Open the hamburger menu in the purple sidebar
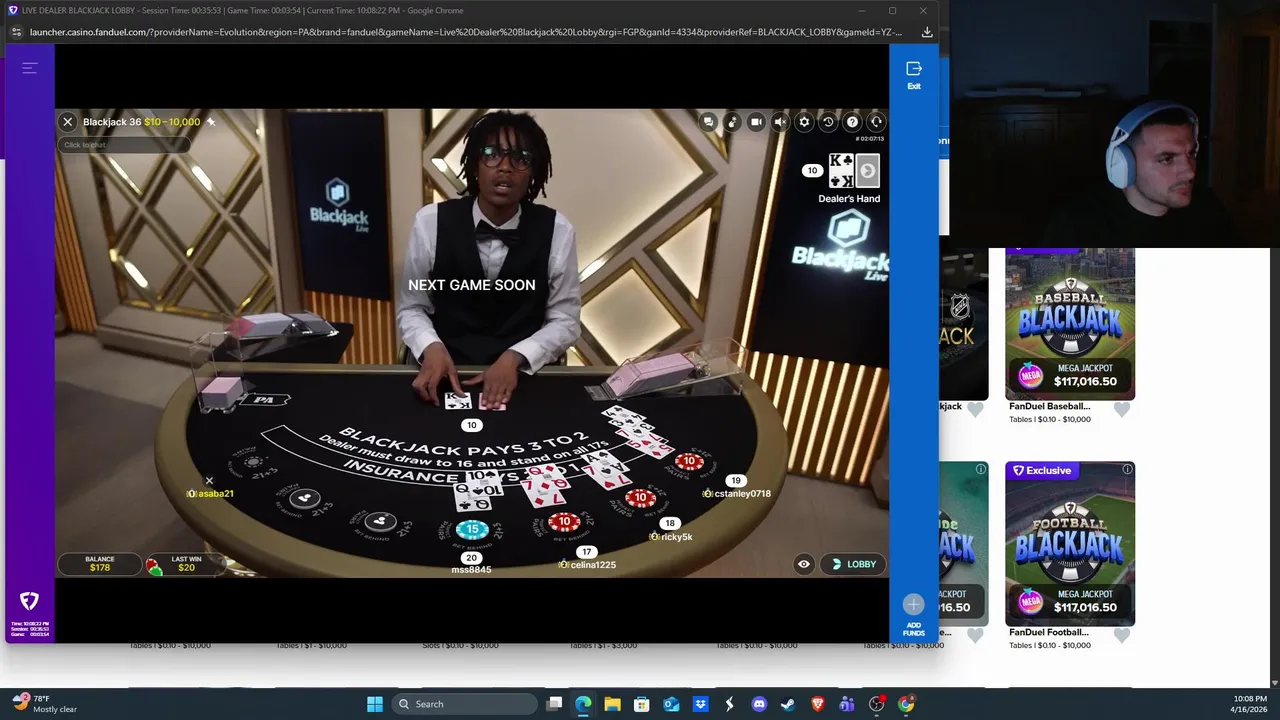The height and width of the screenshot is (720, 1280). coord(29,68)
